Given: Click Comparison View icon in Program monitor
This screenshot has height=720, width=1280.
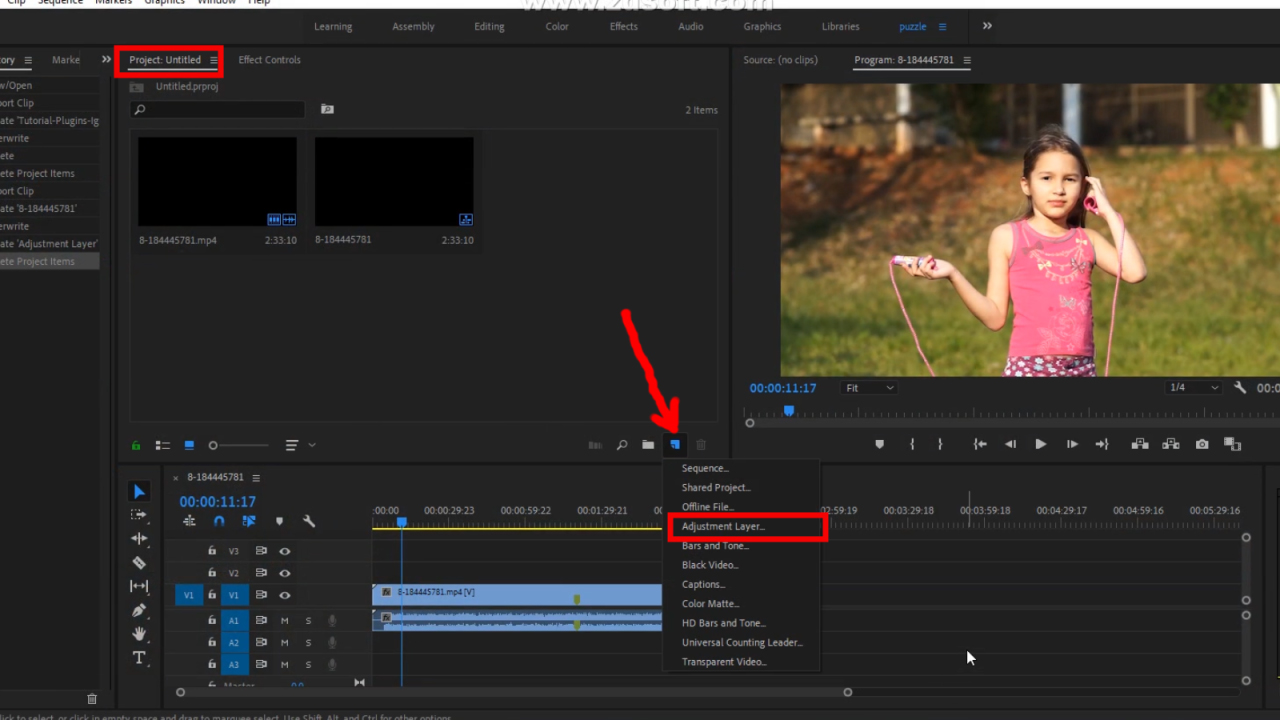Looking at the screenshot, I should coord(1232,444).
